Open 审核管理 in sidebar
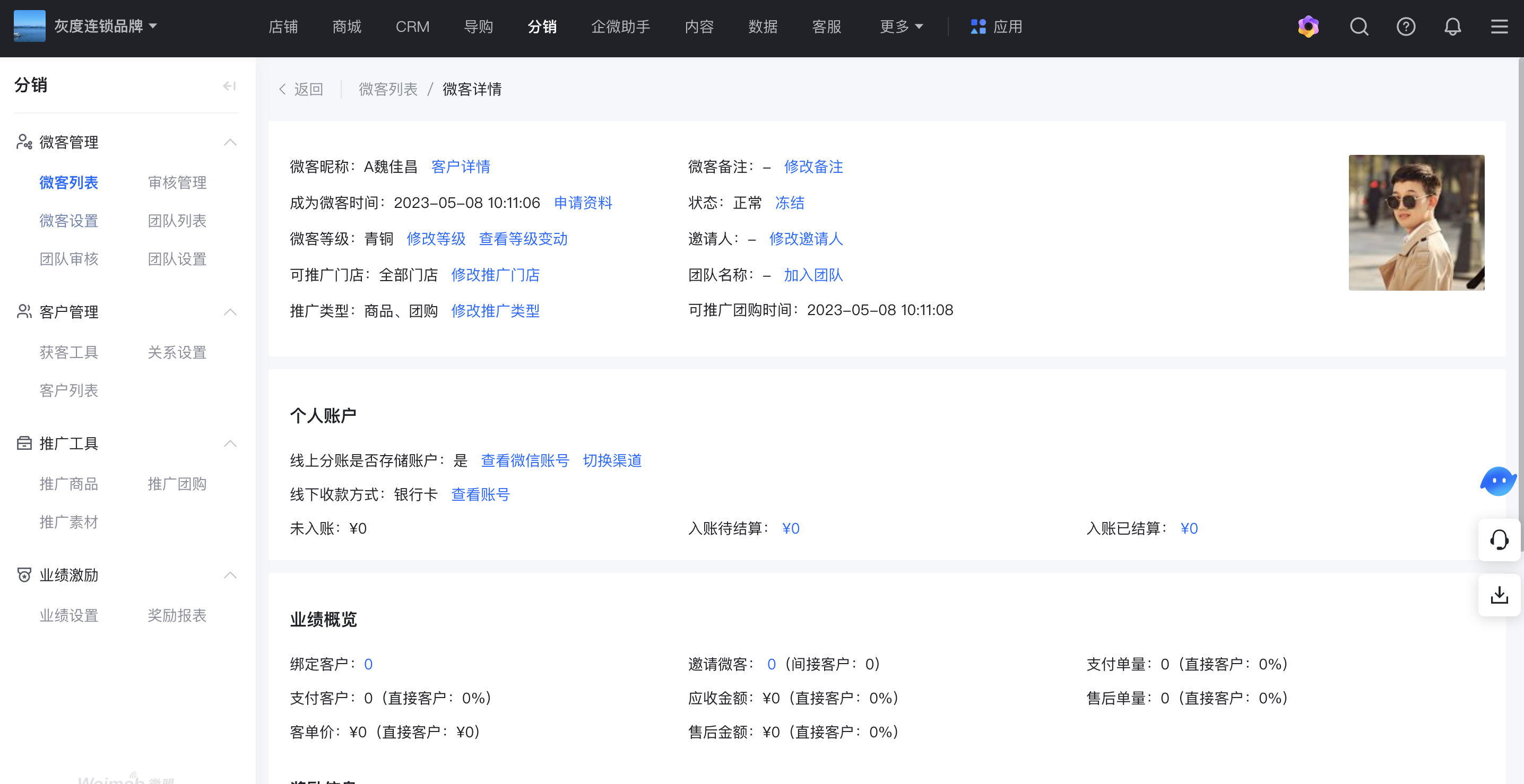Image resolution: width=1524 pixels, height=784 pixels. (x=177, y=182)
